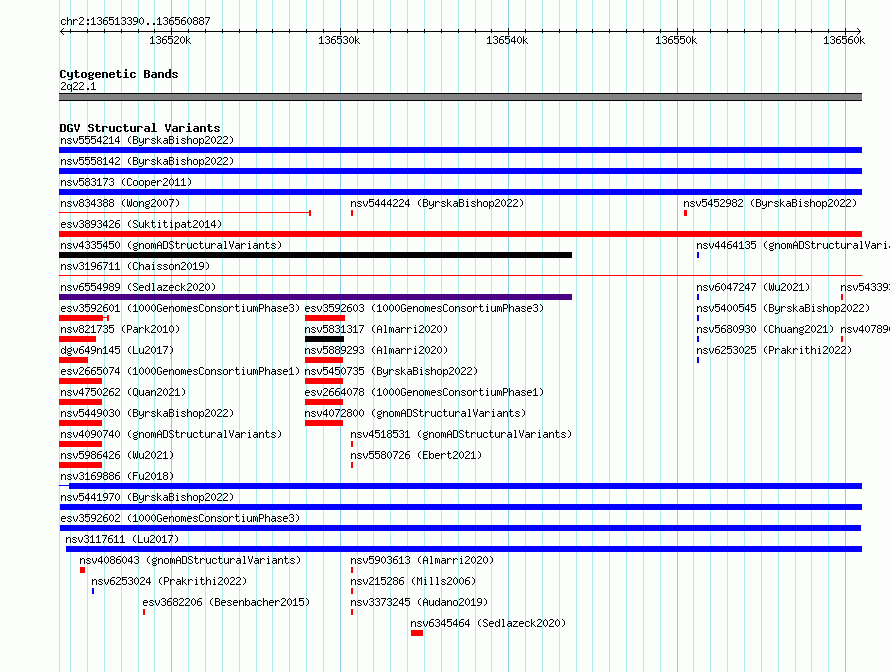The height and width of the screenshot is (672, 890).
Task: Select nsv3196711 (Chaisson2019) label
Action: (x=135, y=266)
